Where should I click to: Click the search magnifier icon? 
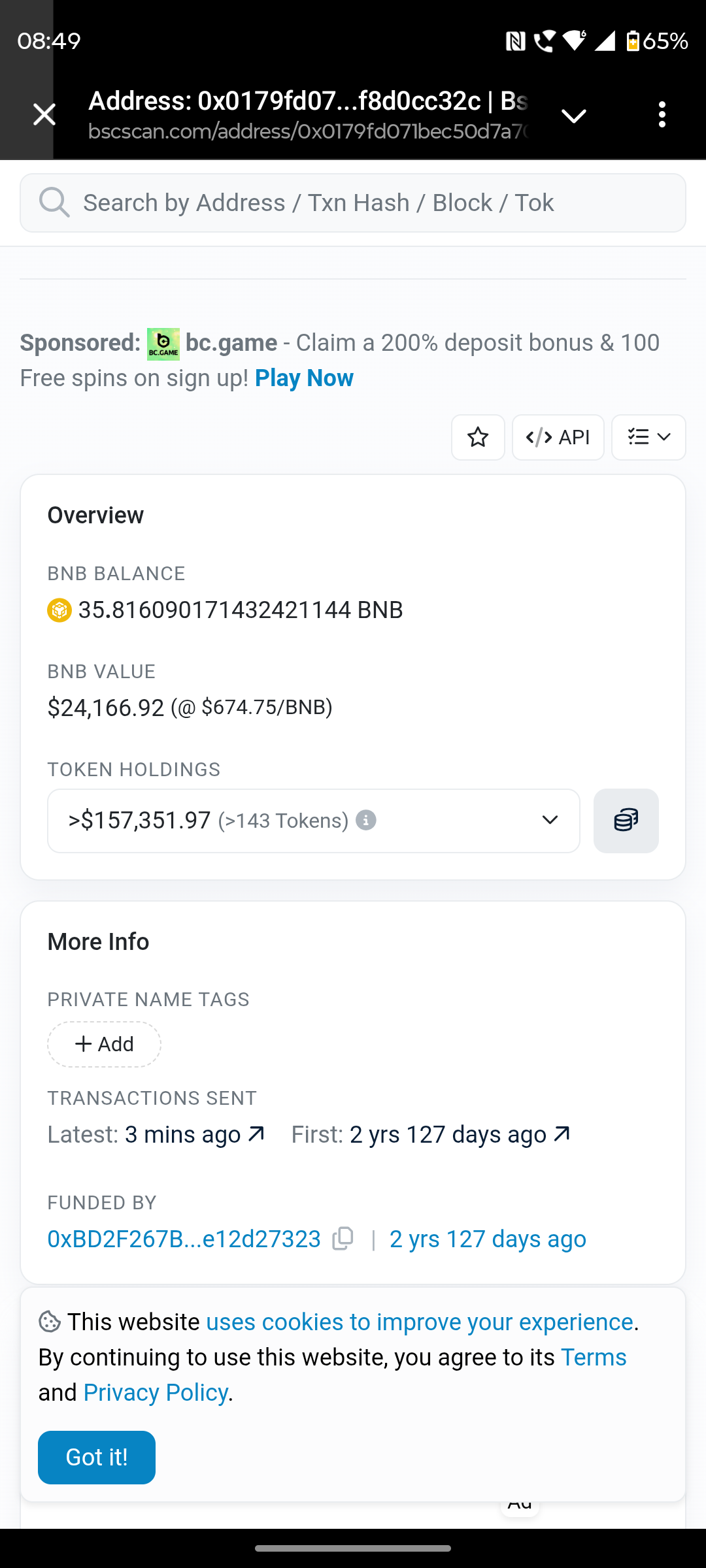click(x=54, y=203)
